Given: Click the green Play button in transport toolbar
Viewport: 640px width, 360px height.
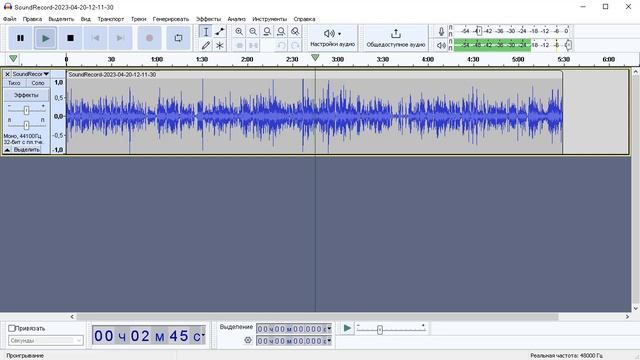Looking at the screenshot, I should point(45,38).
